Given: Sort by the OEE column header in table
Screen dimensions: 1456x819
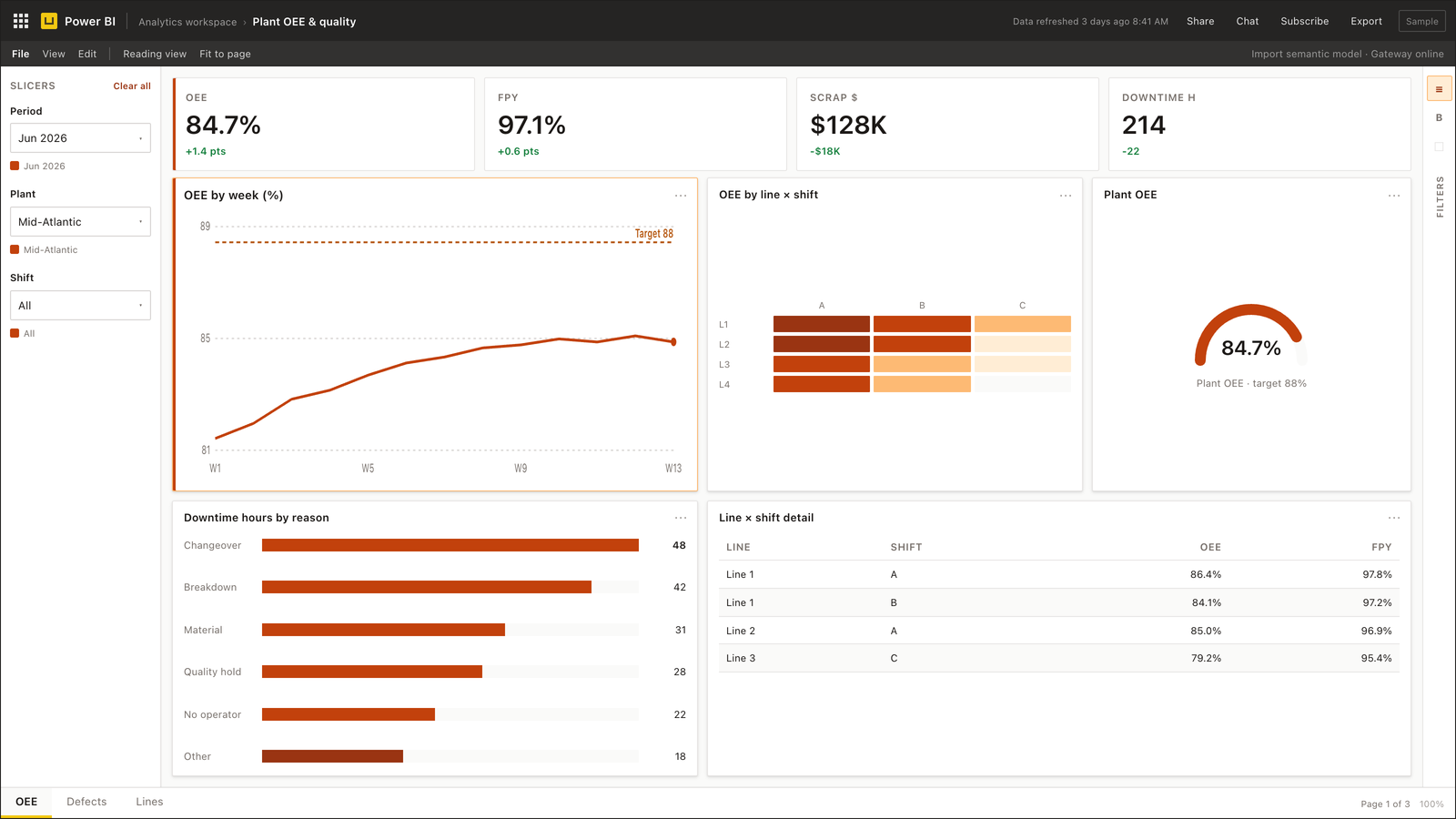Looking at the screenshot, I should click(1210, 547).
